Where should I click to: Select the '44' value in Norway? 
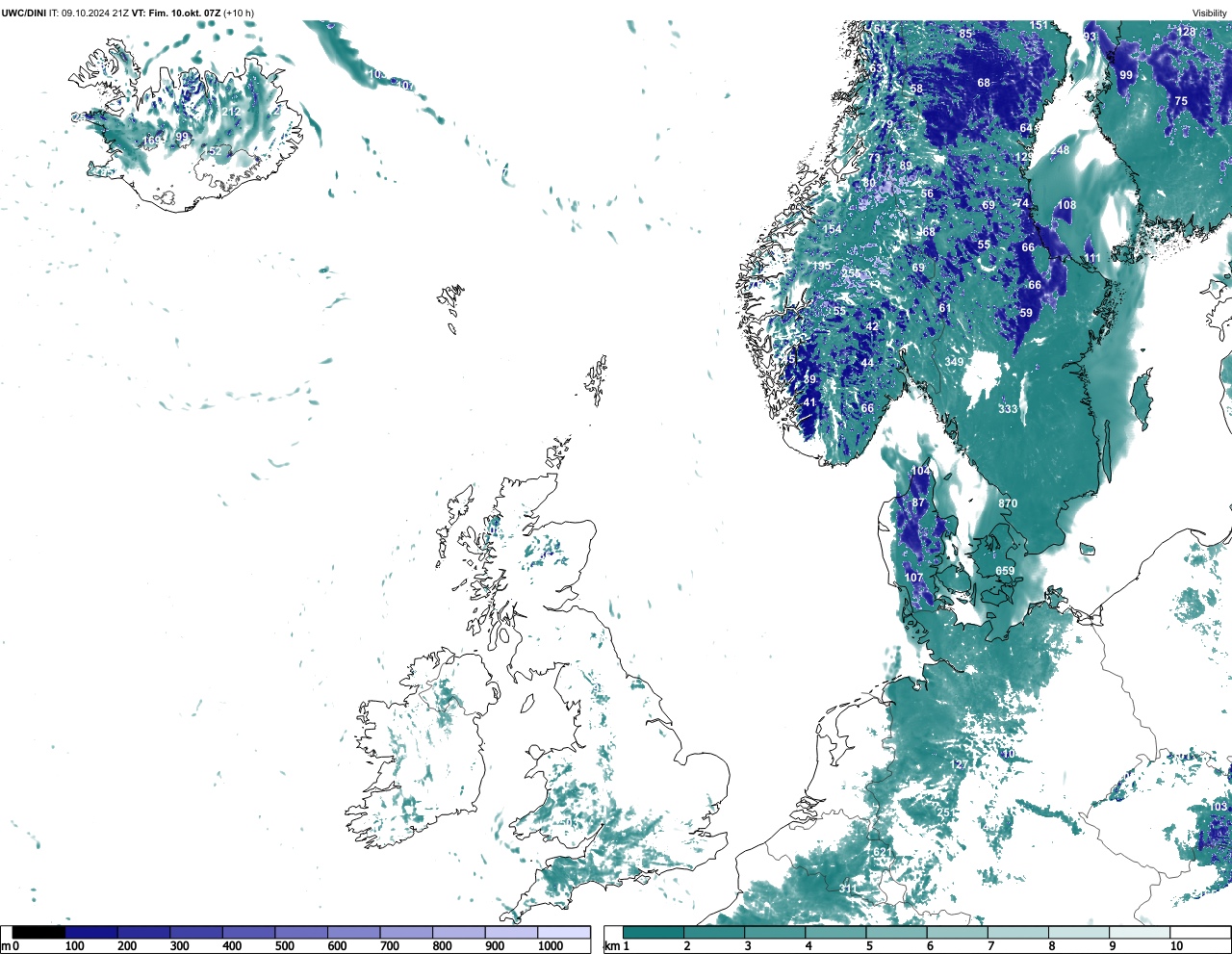click(x=867, y=362)
